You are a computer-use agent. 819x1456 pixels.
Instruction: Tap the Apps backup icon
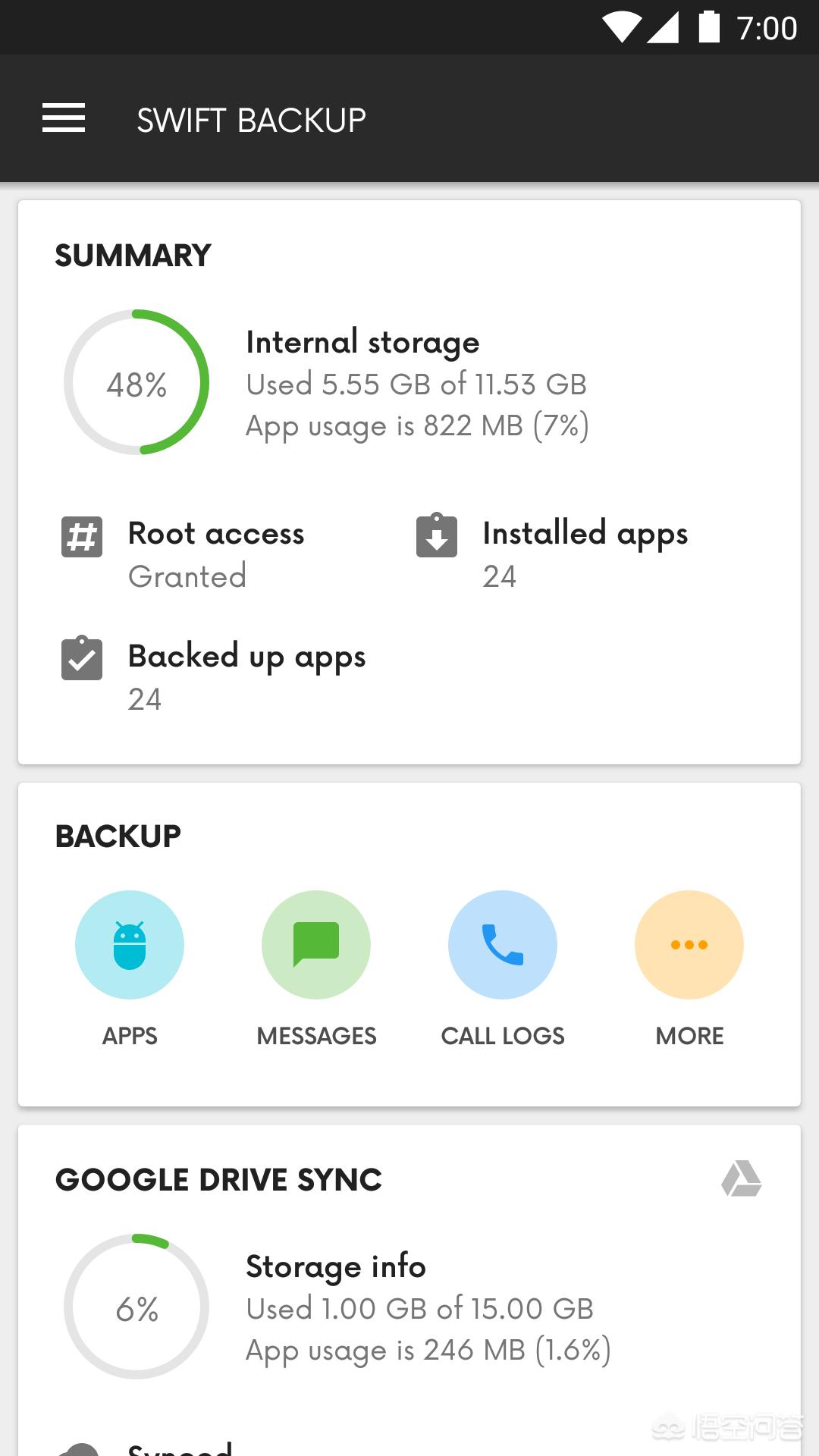pos(130,945)
